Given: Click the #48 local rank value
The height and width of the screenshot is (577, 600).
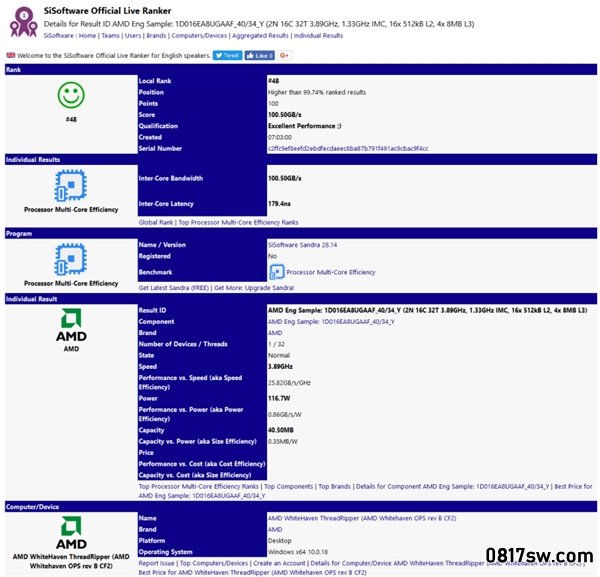Looking at the screenshot, I should pos(274,81).
